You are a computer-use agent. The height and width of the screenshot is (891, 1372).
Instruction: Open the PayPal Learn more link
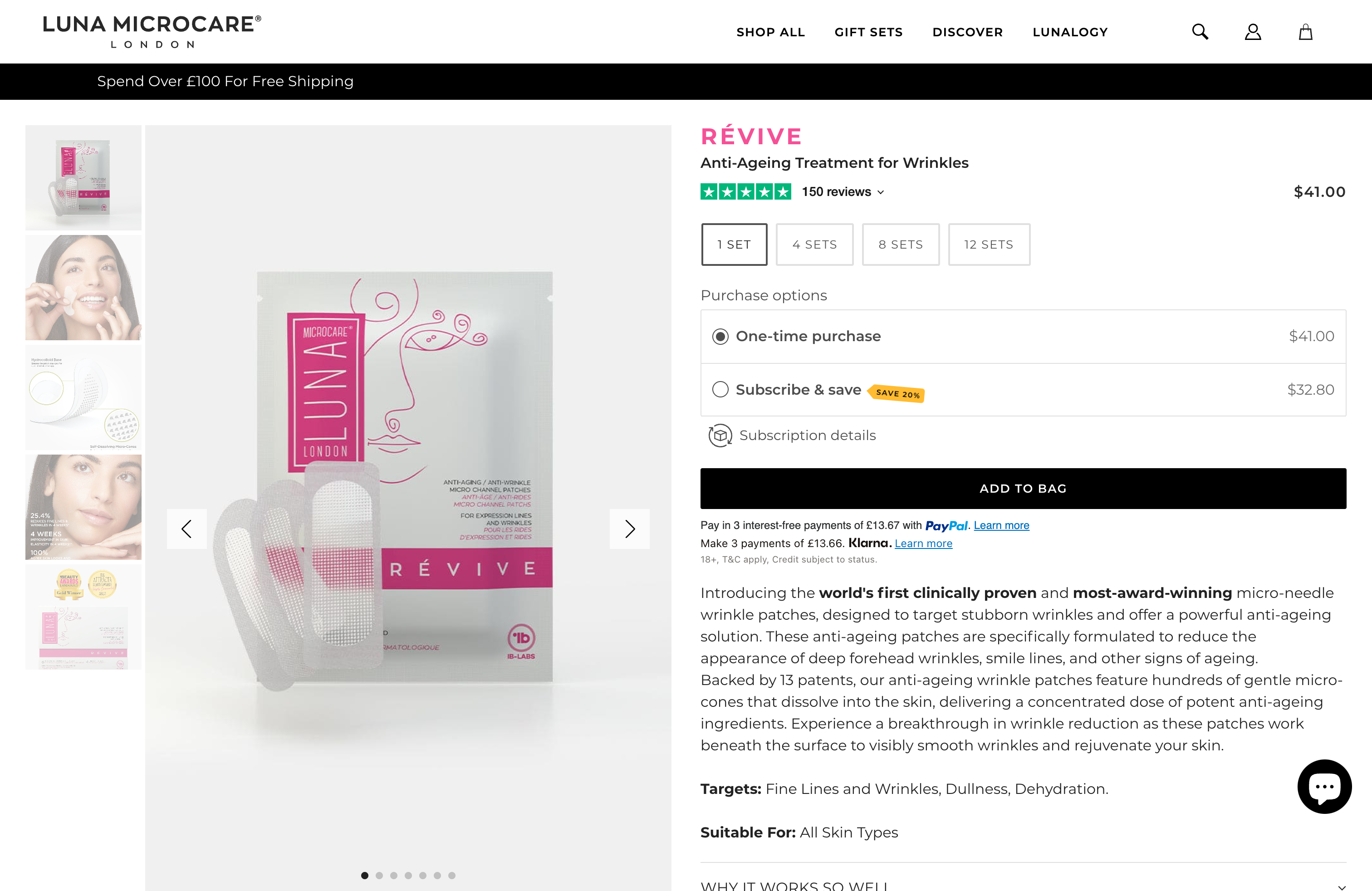click(x=1001, y=525)
